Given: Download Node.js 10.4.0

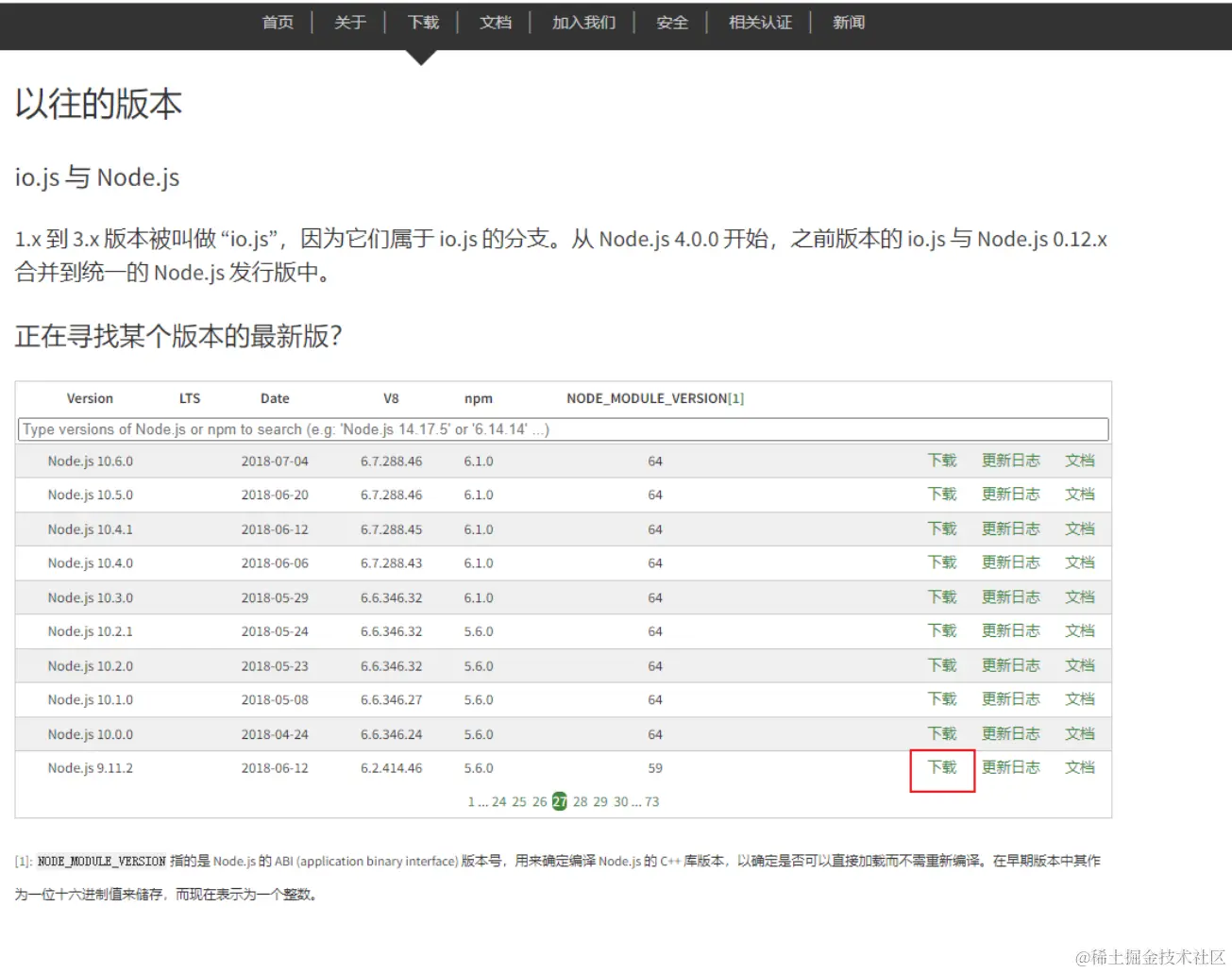Looking at the screenshot, I should [942, 562].
